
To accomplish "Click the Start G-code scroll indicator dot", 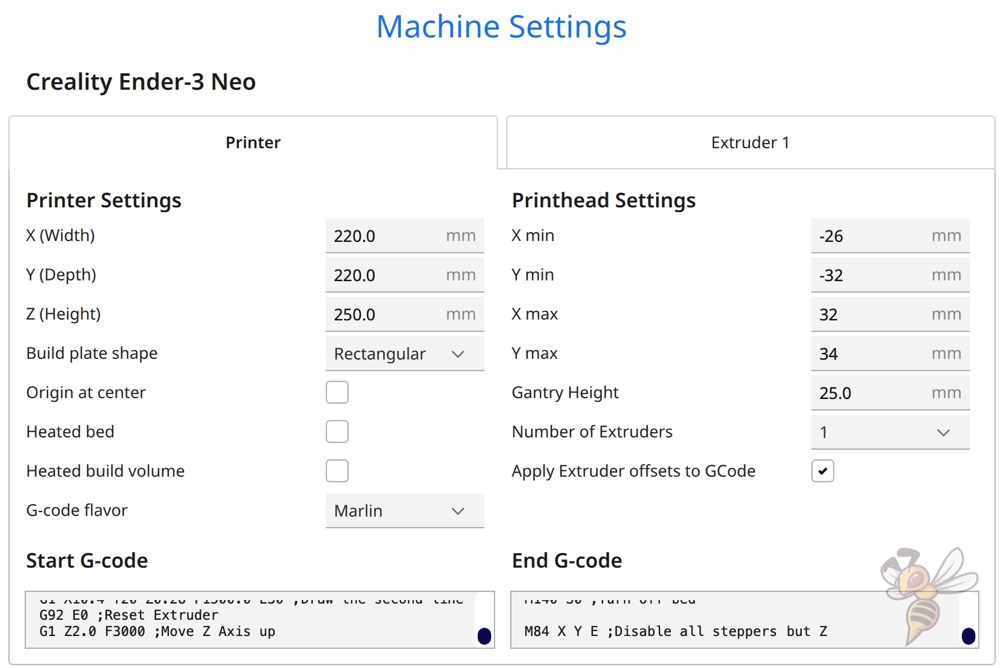I will coord(483,636).
